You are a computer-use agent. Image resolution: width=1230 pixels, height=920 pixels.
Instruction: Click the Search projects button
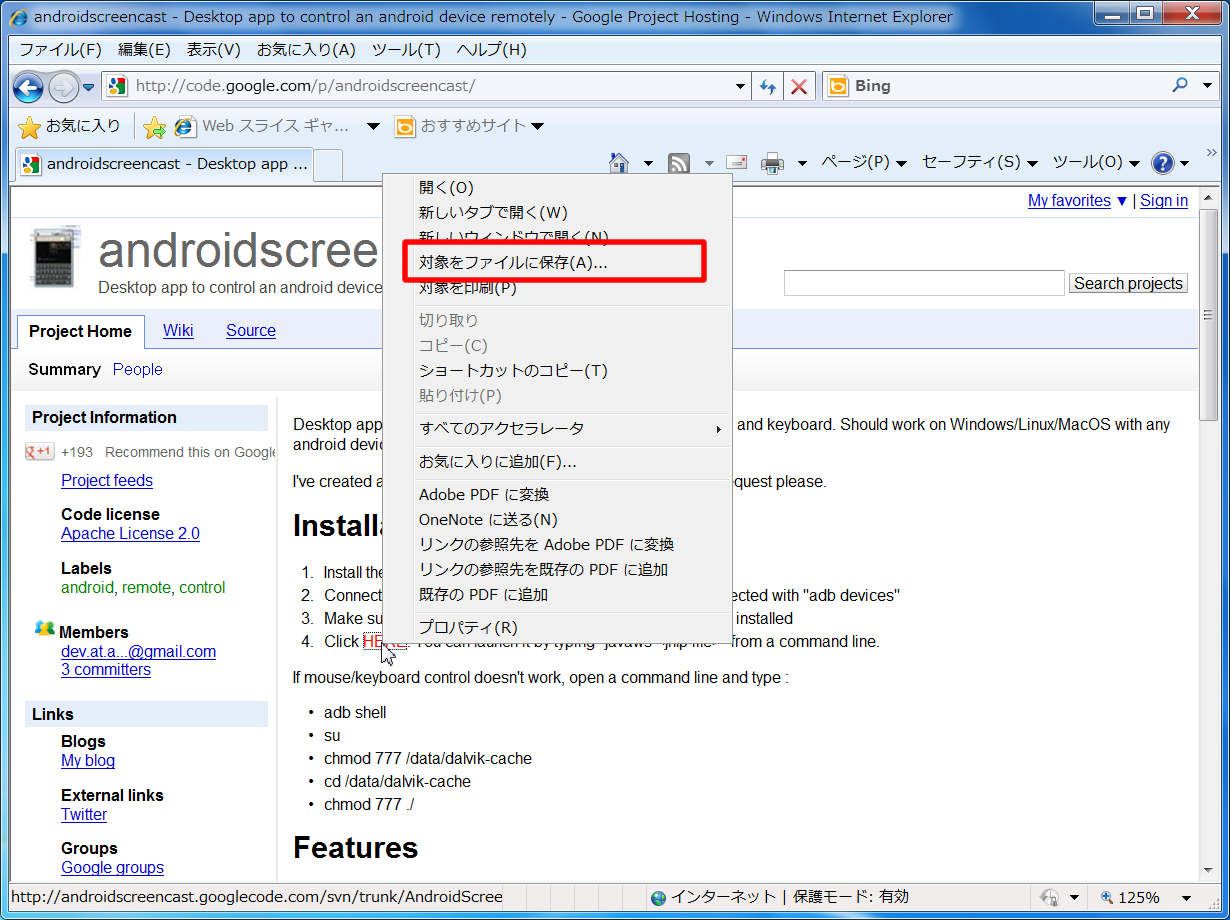click(1128, 284)
